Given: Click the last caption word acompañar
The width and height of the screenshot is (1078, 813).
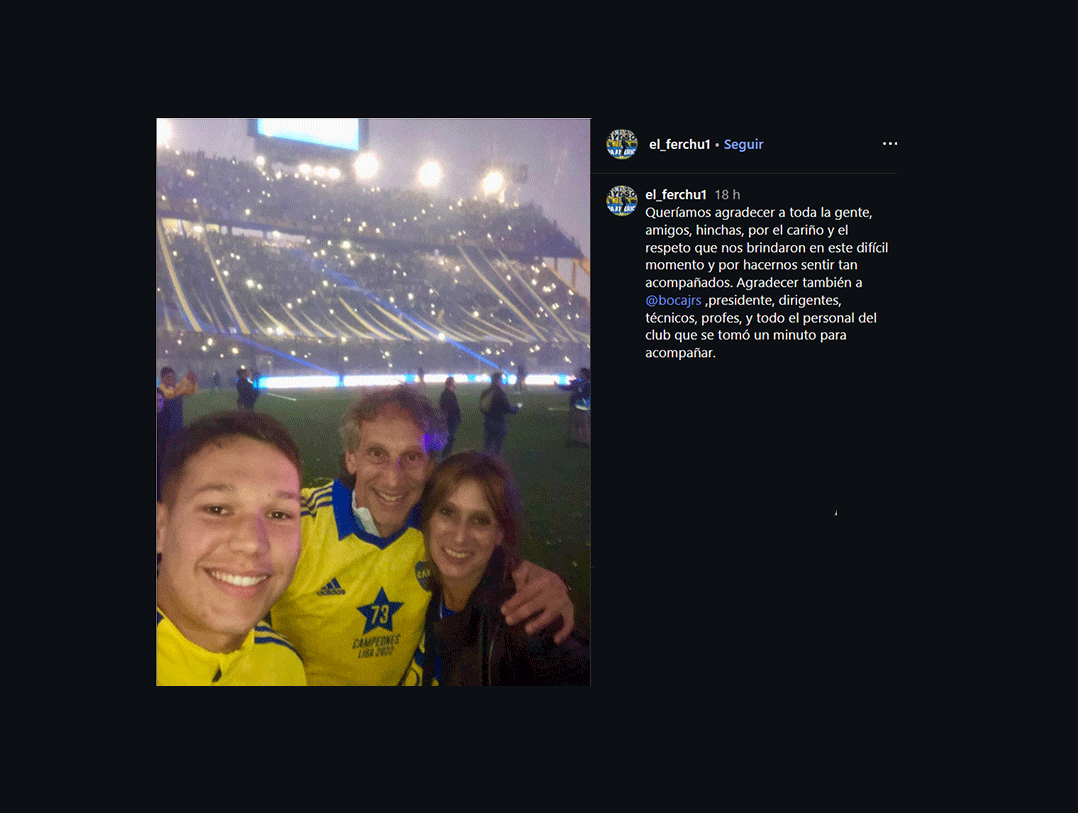Looking at the screenshot, I should click(680, 353).
